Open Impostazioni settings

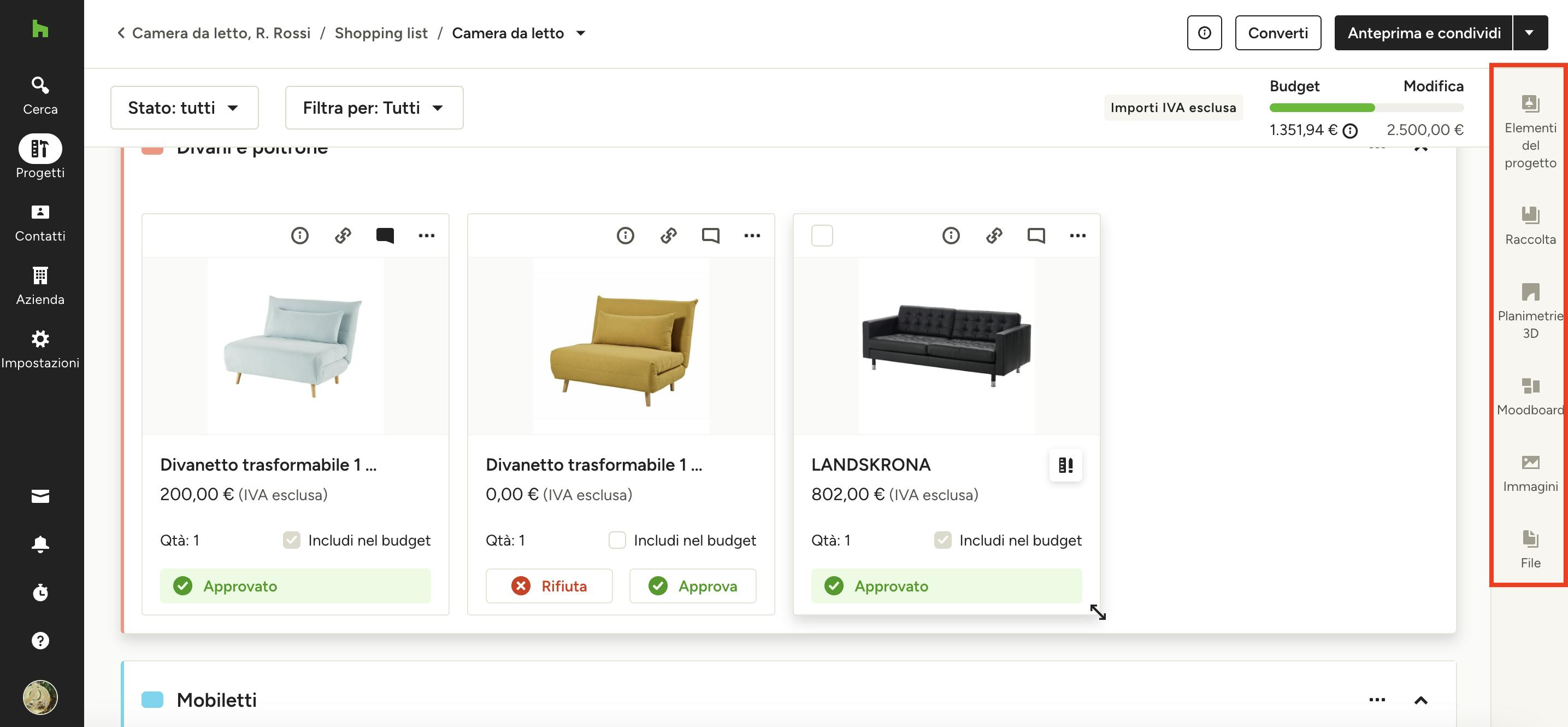(x=40, y=349)
